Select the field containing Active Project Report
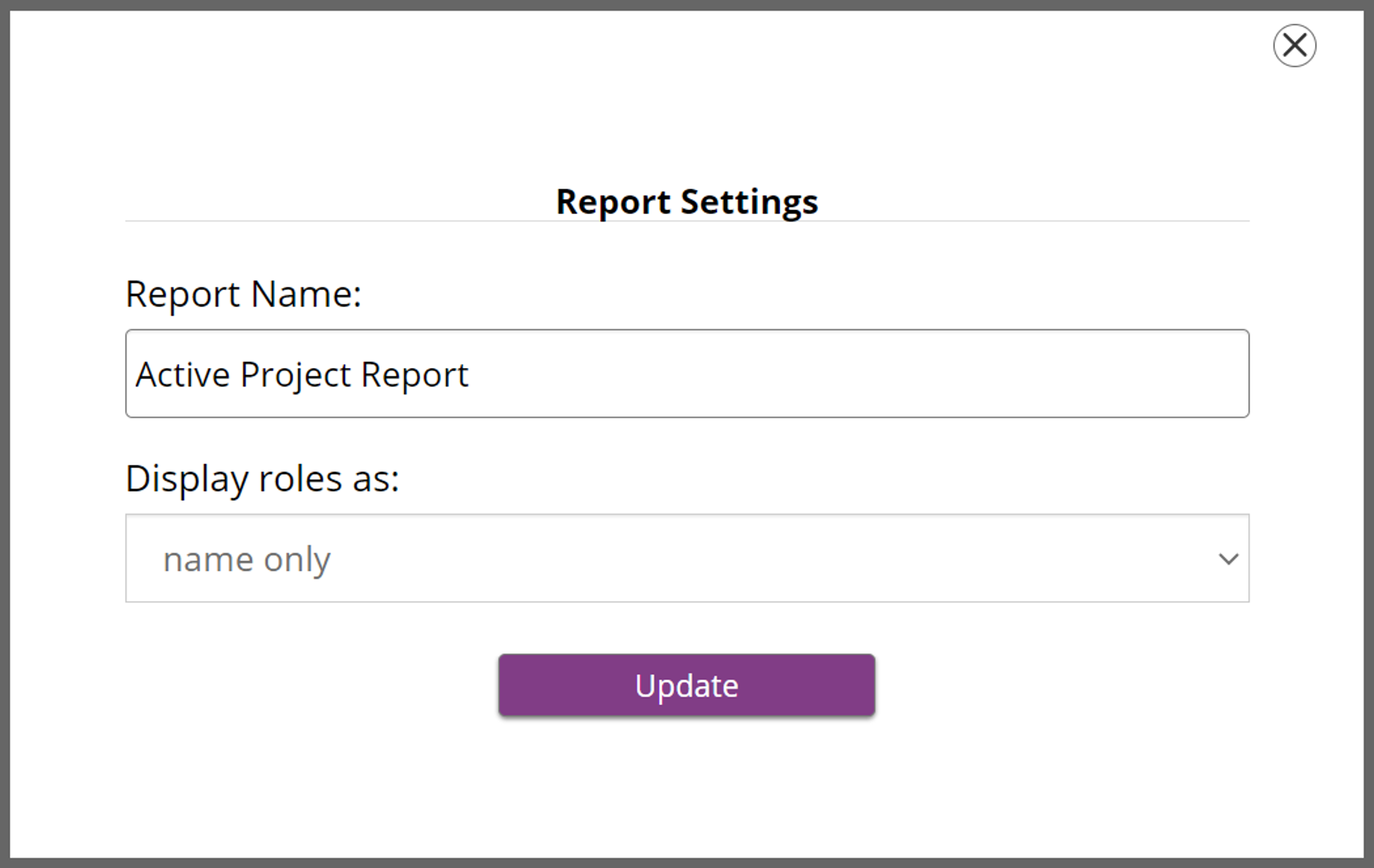Screen dimensions: 1374x868 pyautogui.click(x=686, y=373)
